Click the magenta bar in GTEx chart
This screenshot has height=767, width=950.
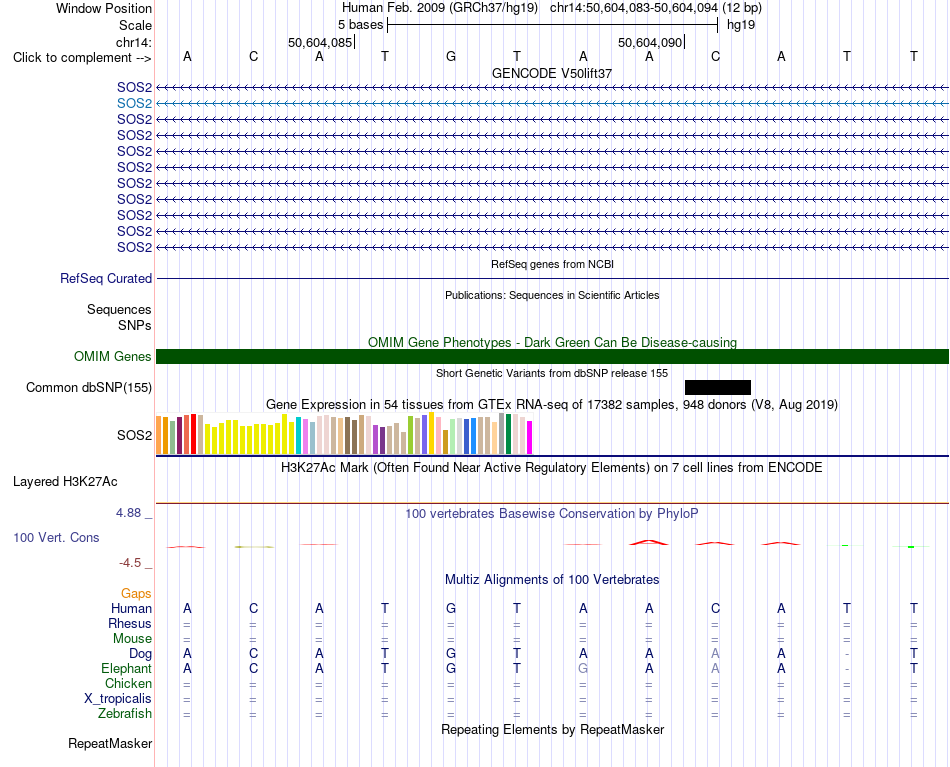[530, 437]
